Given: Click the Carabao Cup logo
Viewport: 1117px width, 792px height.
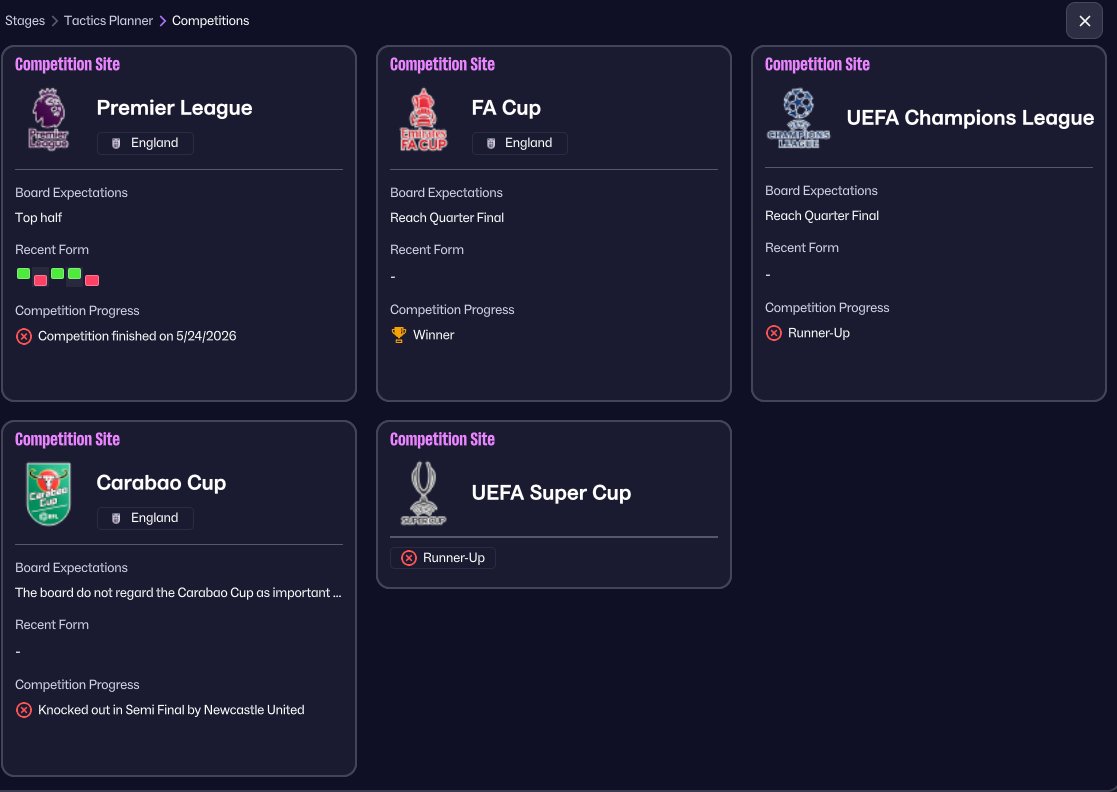Looking at the screenshot, I should pyautogui.click(x=48, y=494).
